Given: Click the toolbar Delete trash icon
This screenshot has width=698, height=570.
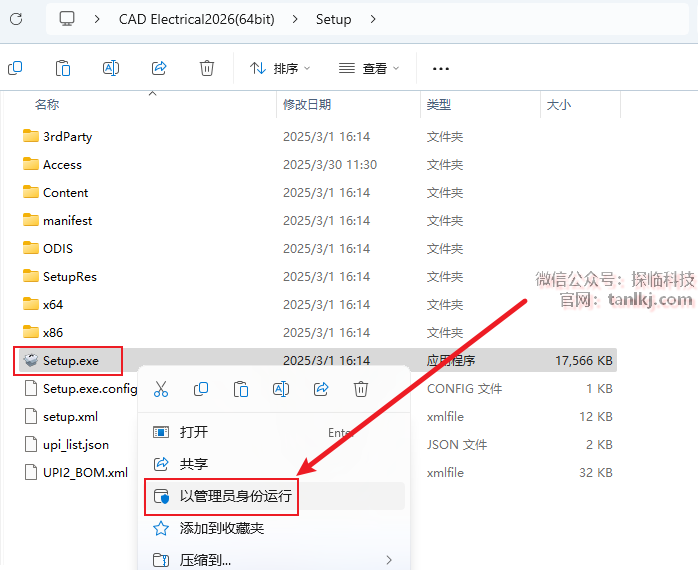Looking at the screenshot, I should click(207, 68).
